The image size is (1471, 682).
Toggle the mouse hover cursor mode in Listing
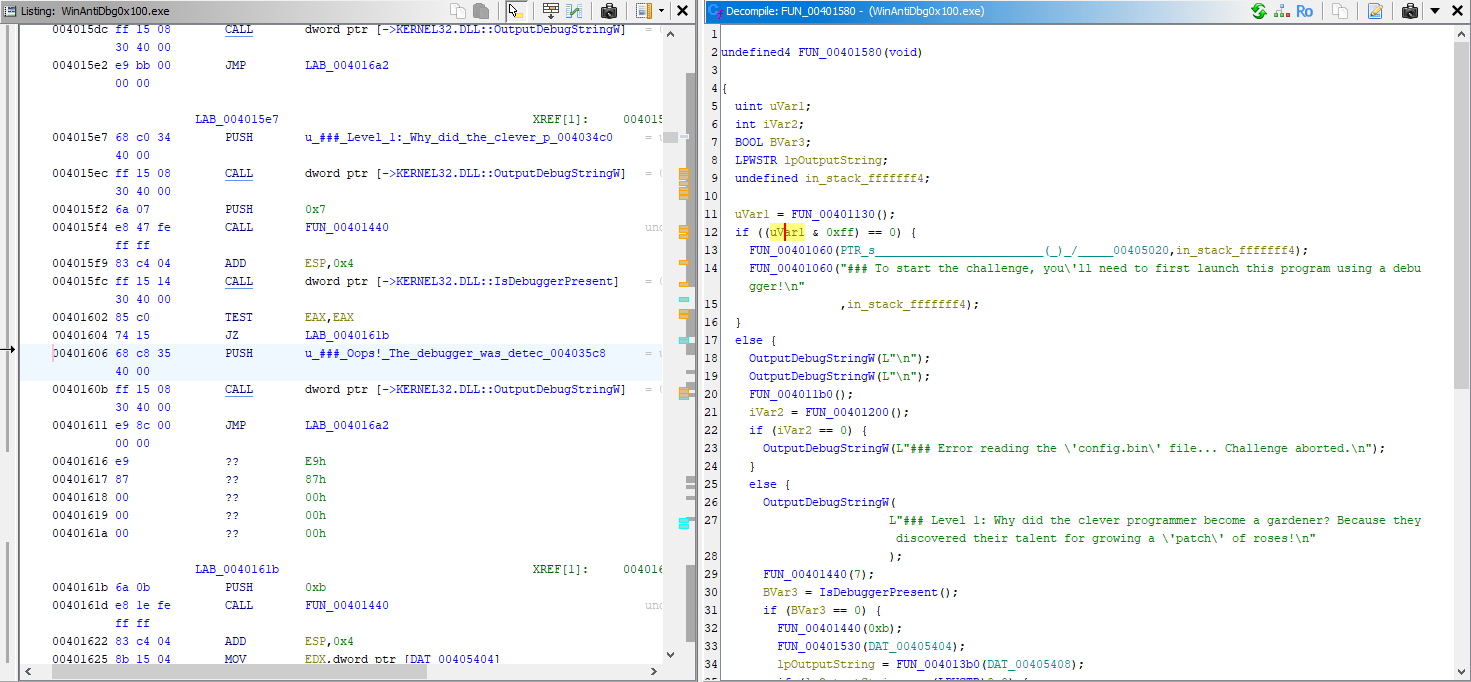click(x=514, y=11)
